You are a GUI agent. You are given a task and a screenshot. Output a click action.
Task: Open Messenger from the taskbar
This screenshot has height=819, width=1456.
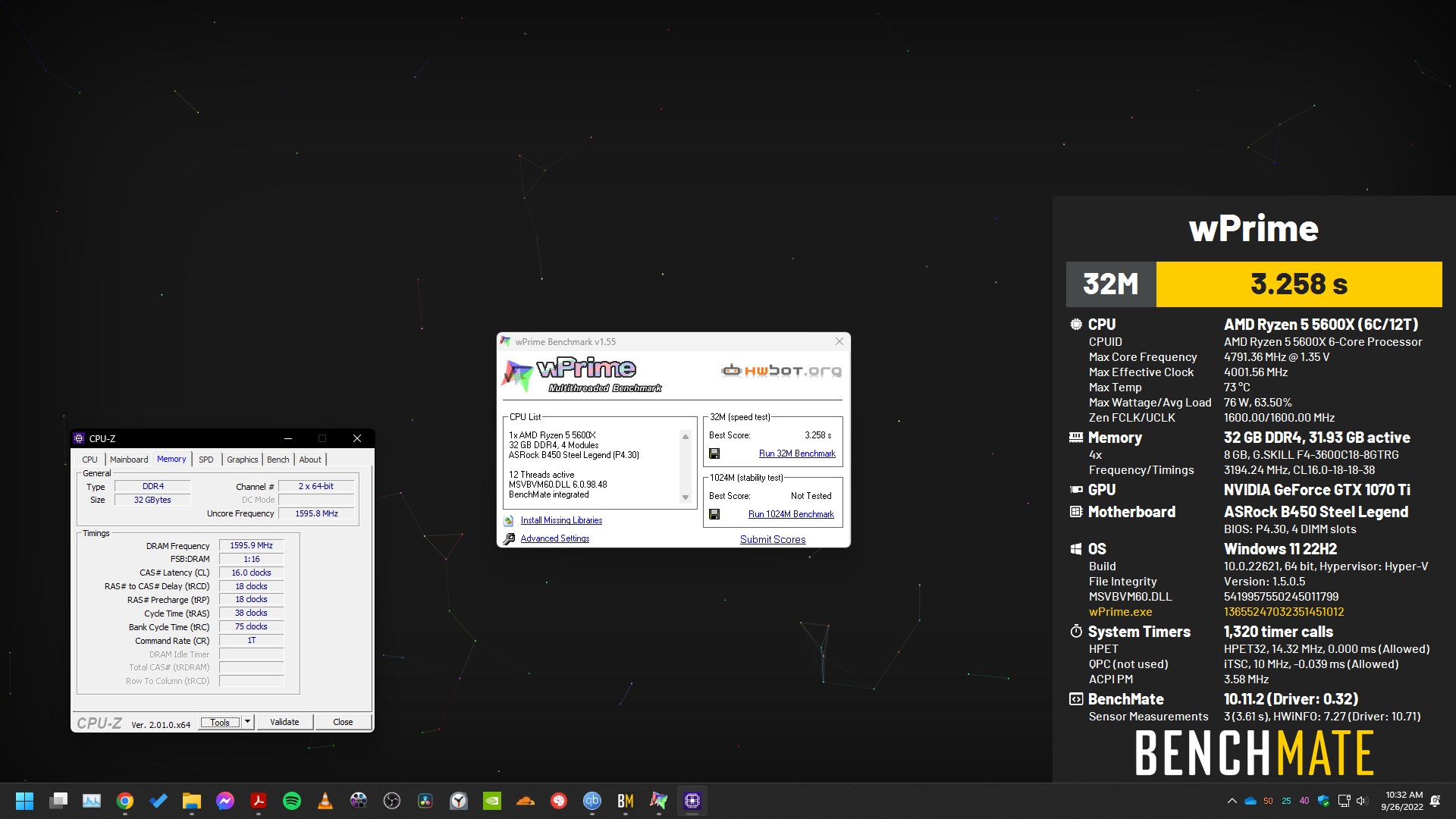[225, 801]
